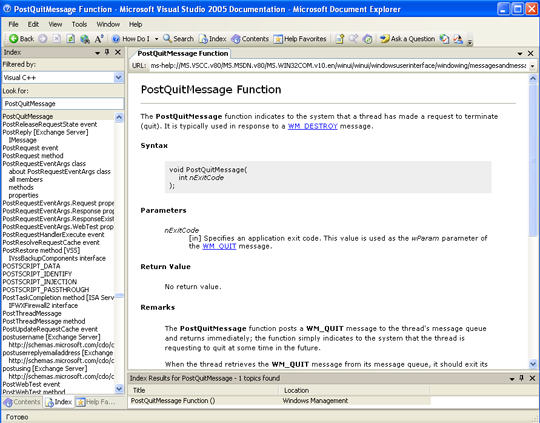This screenshot has width=540, height=423.
Task: Open the Filtered by Visual C++ combo box
Action: pyautogui.click(x=63, y=78)
